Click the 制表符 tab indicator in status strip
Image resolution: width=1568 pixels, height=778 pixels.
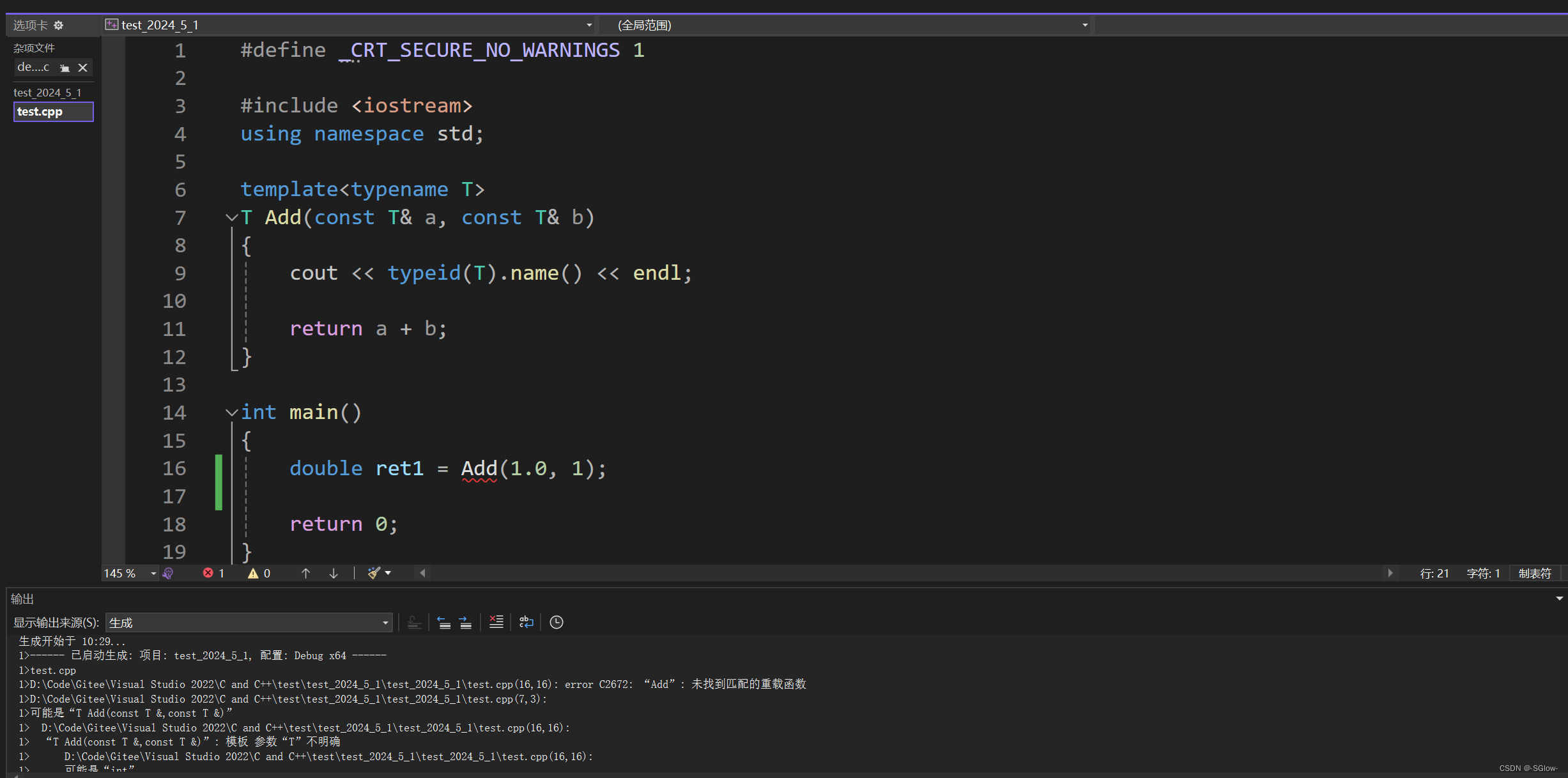coord(1535,573)
